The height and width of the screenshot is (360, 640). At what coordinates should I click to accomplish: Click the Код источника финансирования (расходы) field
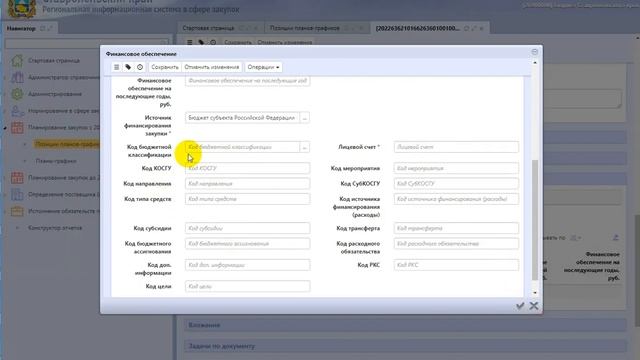pos(456,199)
